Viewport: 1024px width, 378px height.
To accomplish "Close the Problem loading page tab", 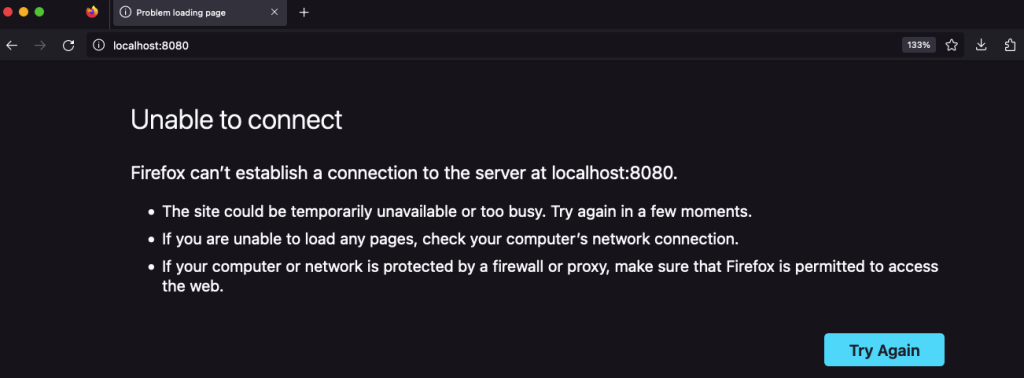I will tap(274, 12).
